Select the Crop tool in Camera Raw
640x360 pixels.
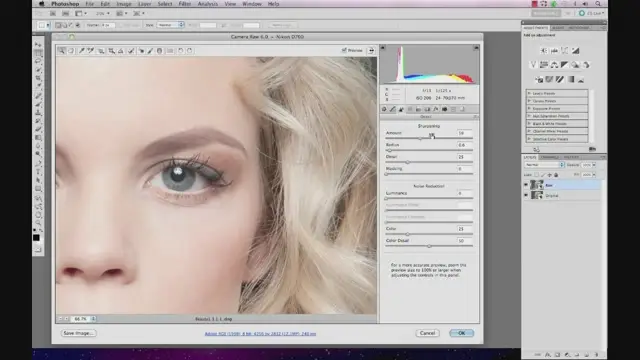point(111,51)
